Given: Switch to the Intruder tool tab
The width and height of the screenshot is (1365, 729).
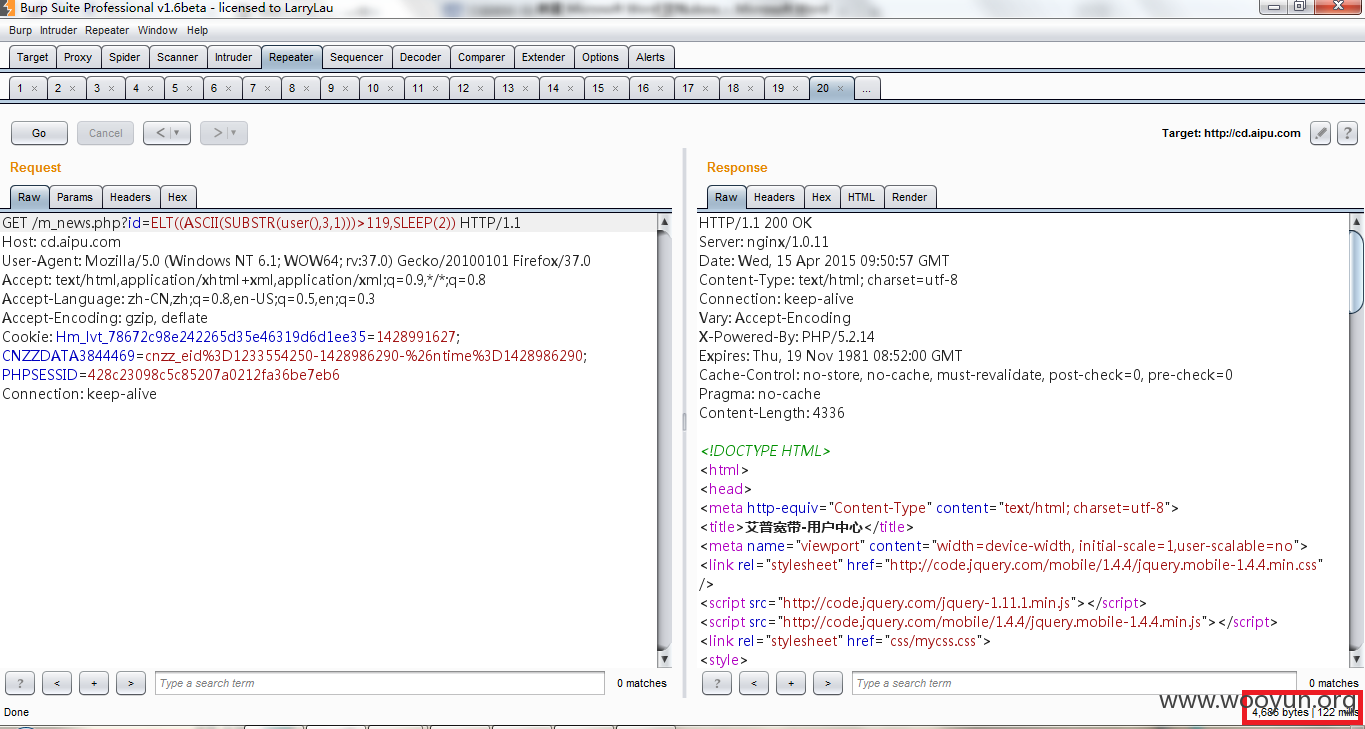Looking at the screenshot, I should point(234,57).
